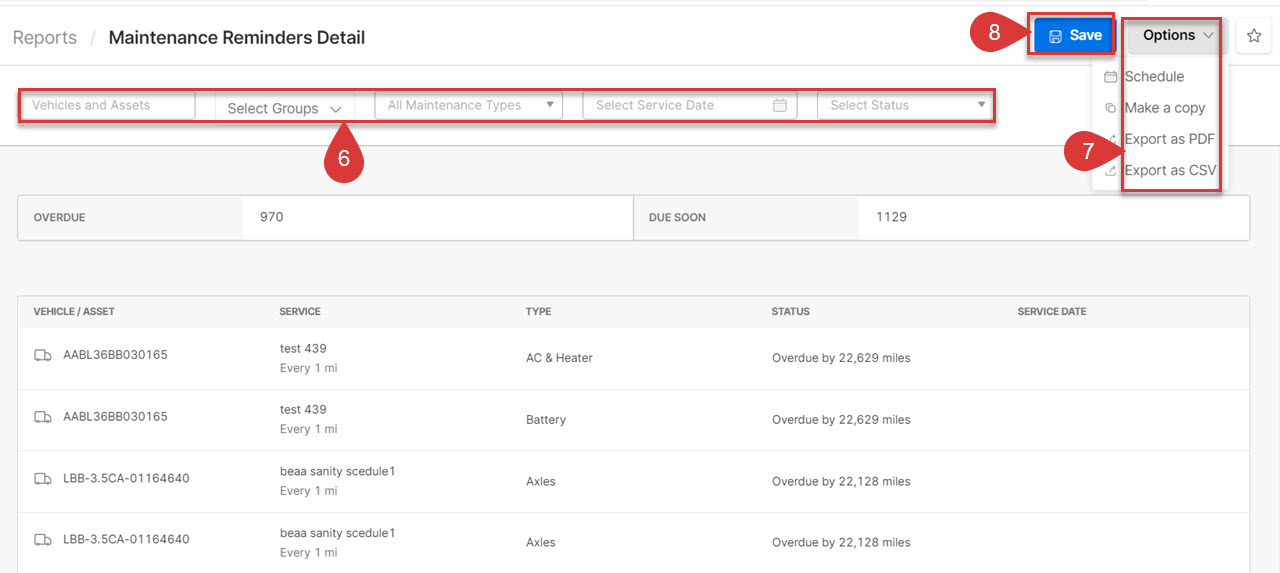Click the calendar icon next to Schedule

(x=1110, y=77)
